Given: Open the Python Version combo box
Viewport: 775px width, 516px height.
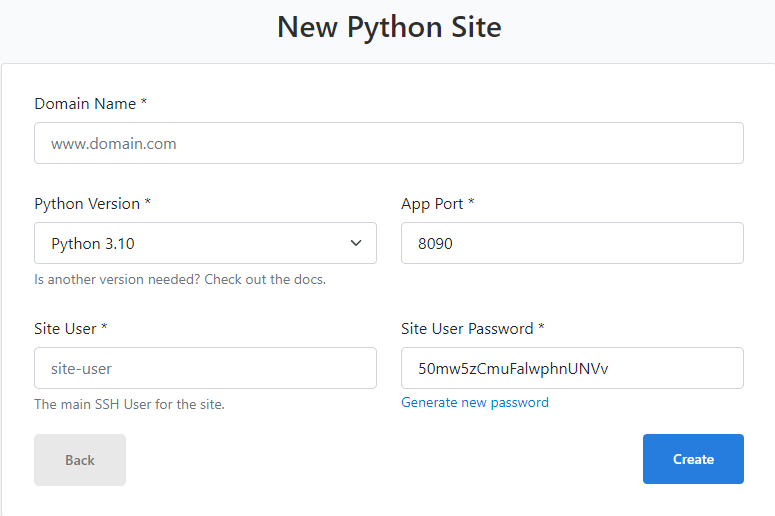Looking at the screenshot, I should pyautogui.click(x=205, y=243).
